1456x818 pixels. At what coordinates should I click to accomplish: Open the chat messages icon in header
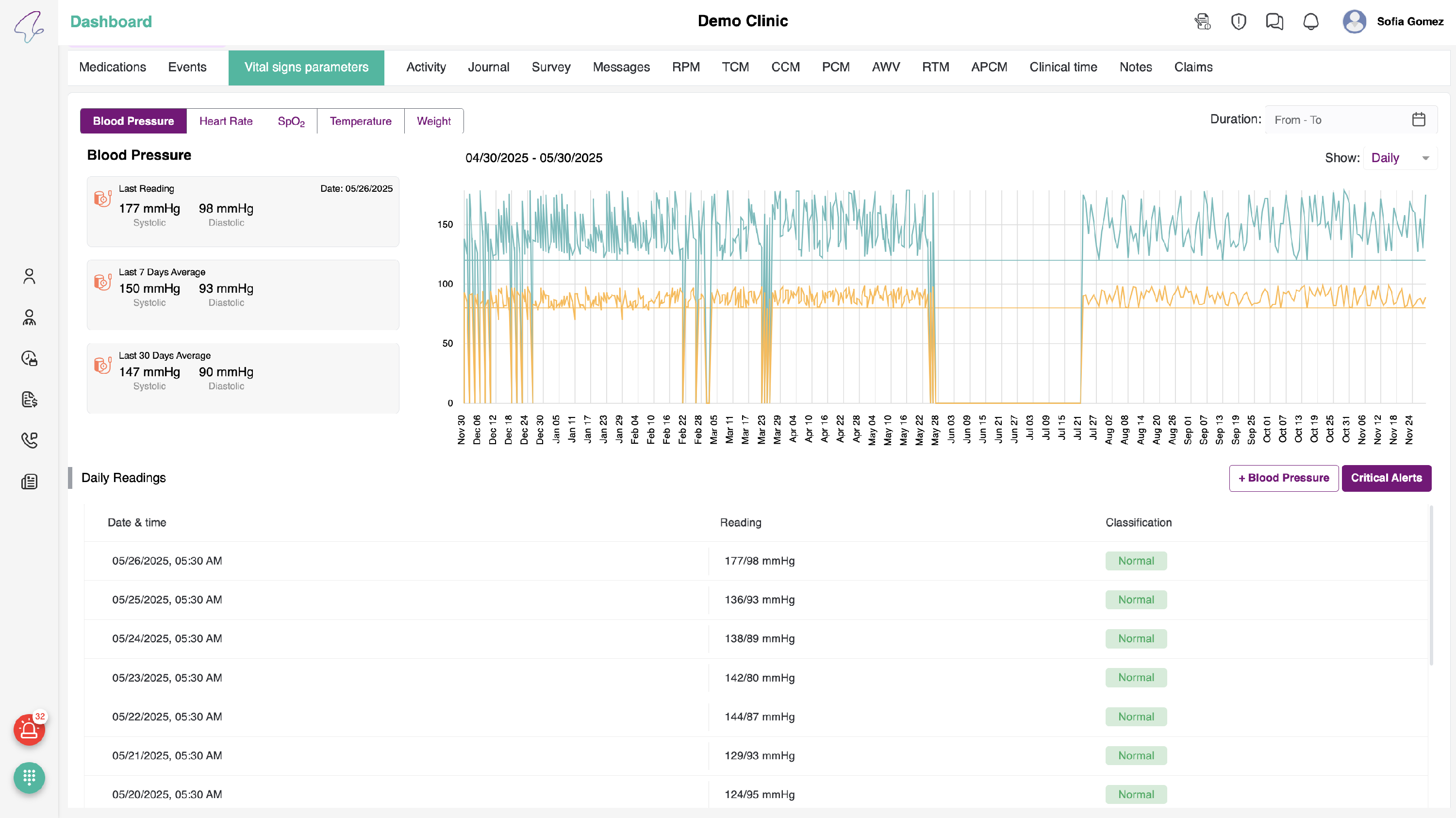1274,21
